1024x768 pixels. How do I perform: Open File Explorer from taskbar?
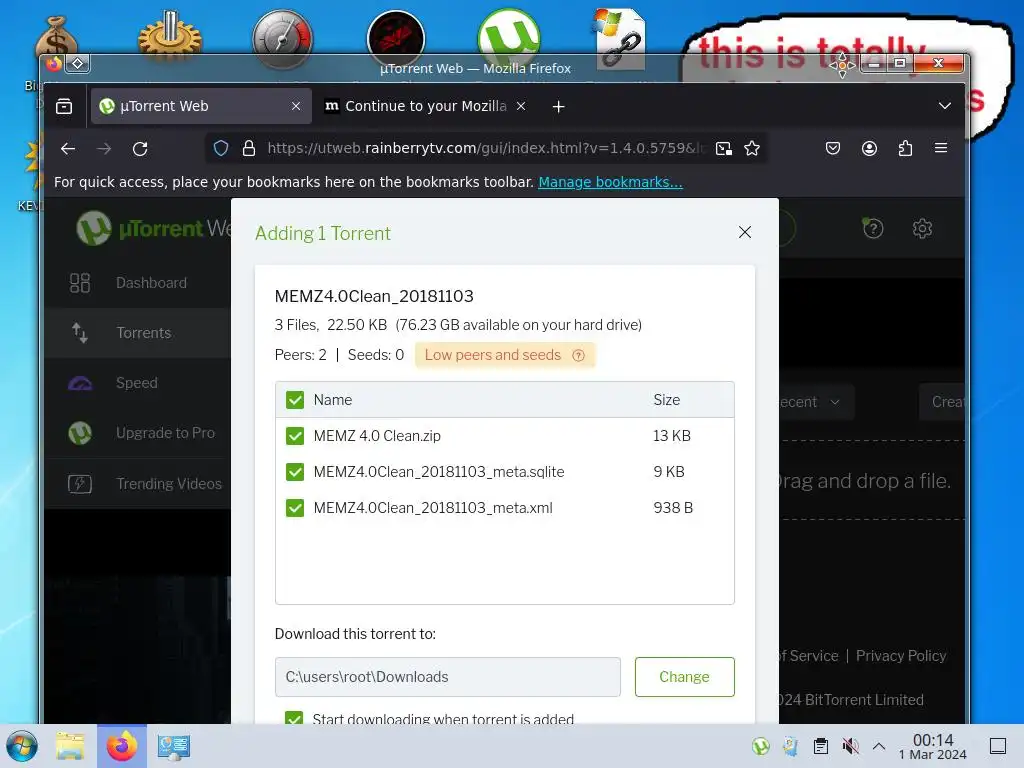[70, 746]
